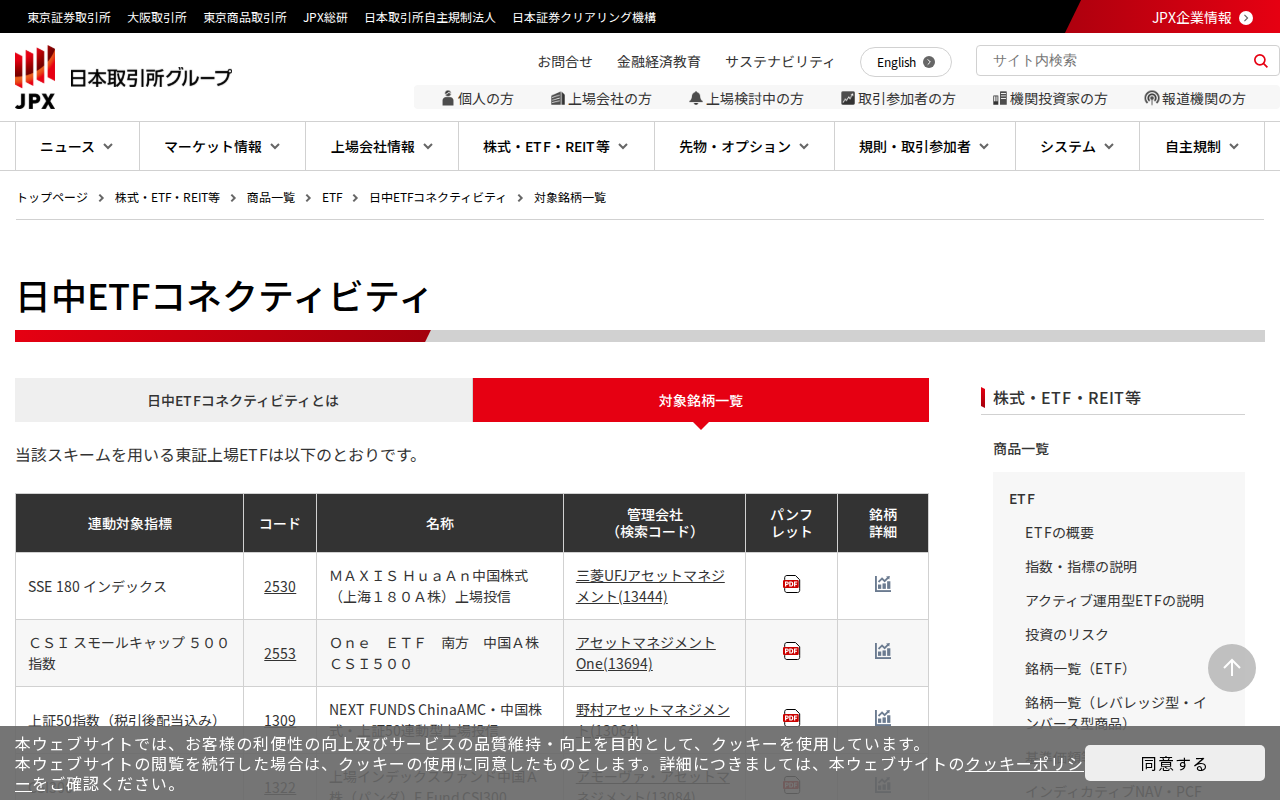Open the 報道機関の方 section
Viewport: 1280px width, 800px height.
coord(1195,98)
